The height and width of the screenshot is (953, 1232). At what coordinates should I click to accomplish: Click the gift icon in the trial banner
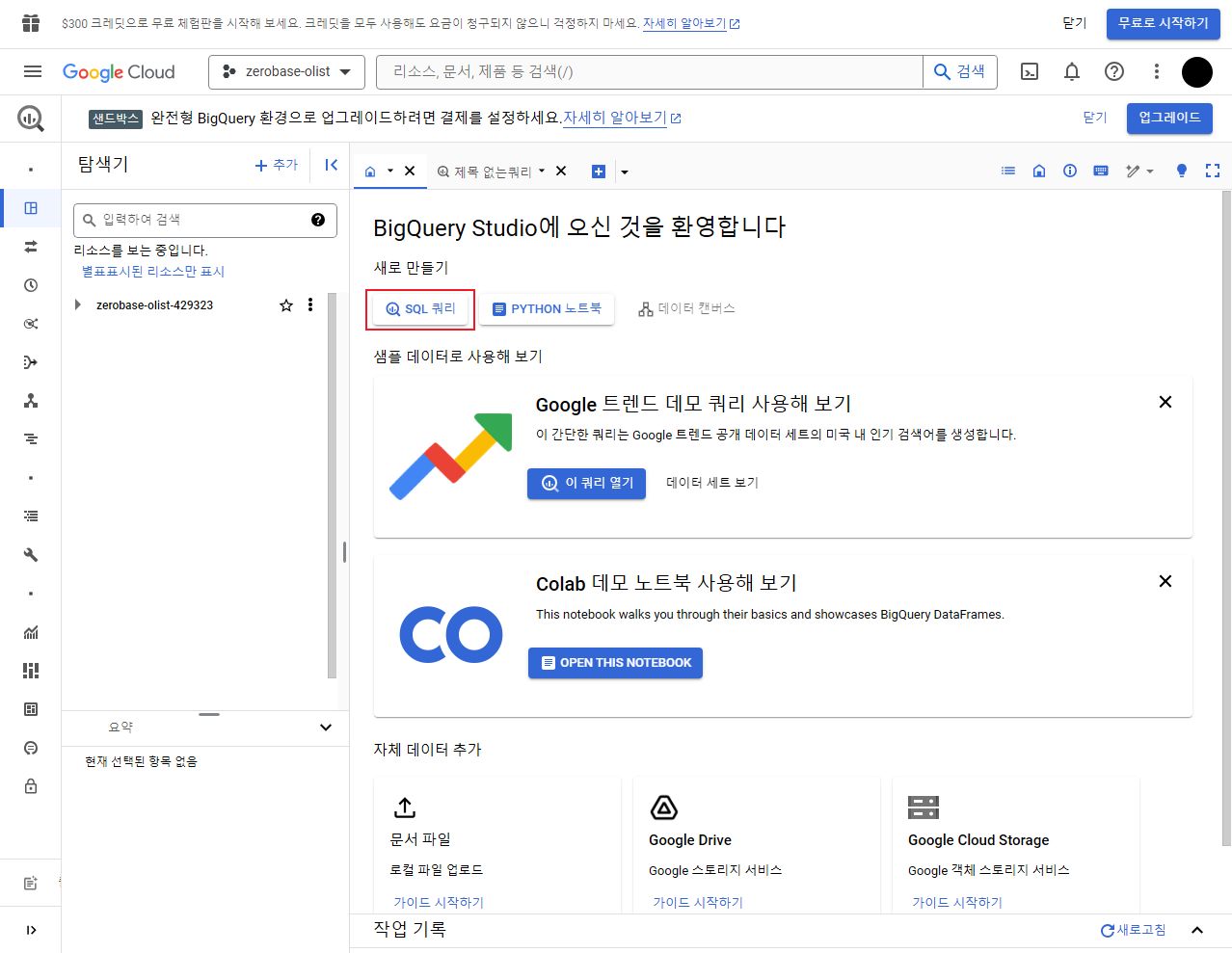coord(31,23)
